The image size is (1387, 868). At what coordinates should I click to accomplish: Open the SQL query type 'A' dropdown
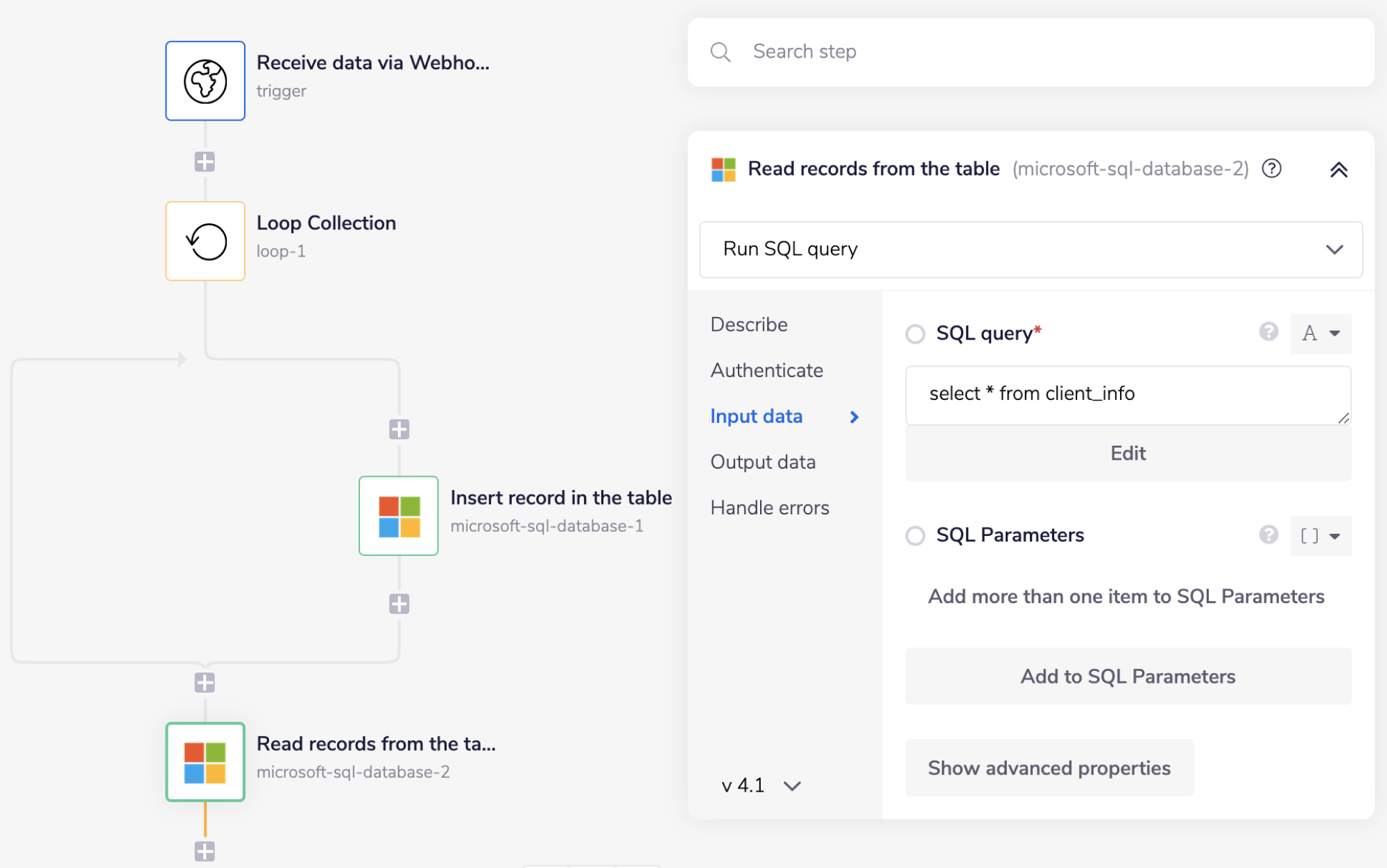pos(1320,333)
